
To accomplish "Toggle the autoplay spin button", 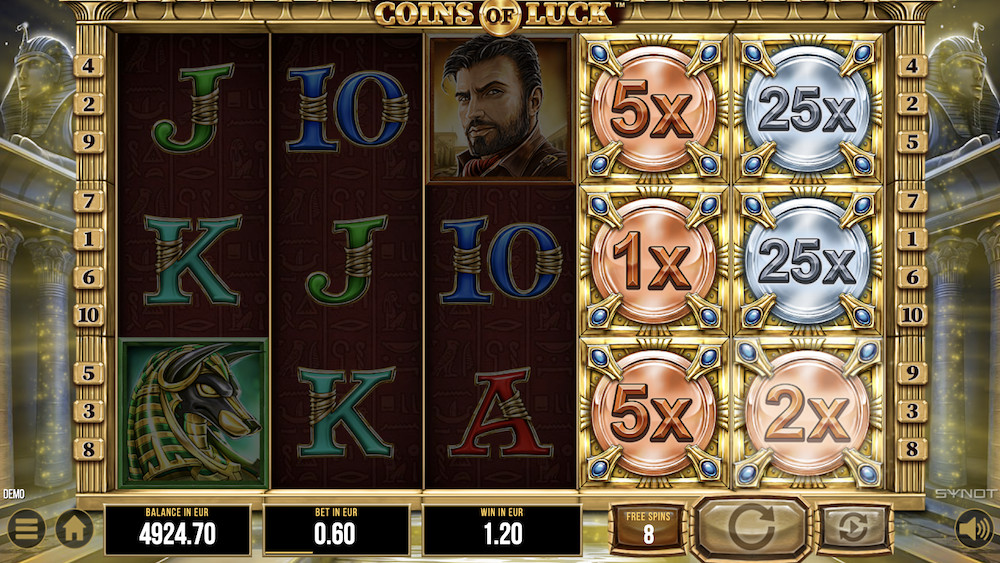I will click(x=854, y=527).
